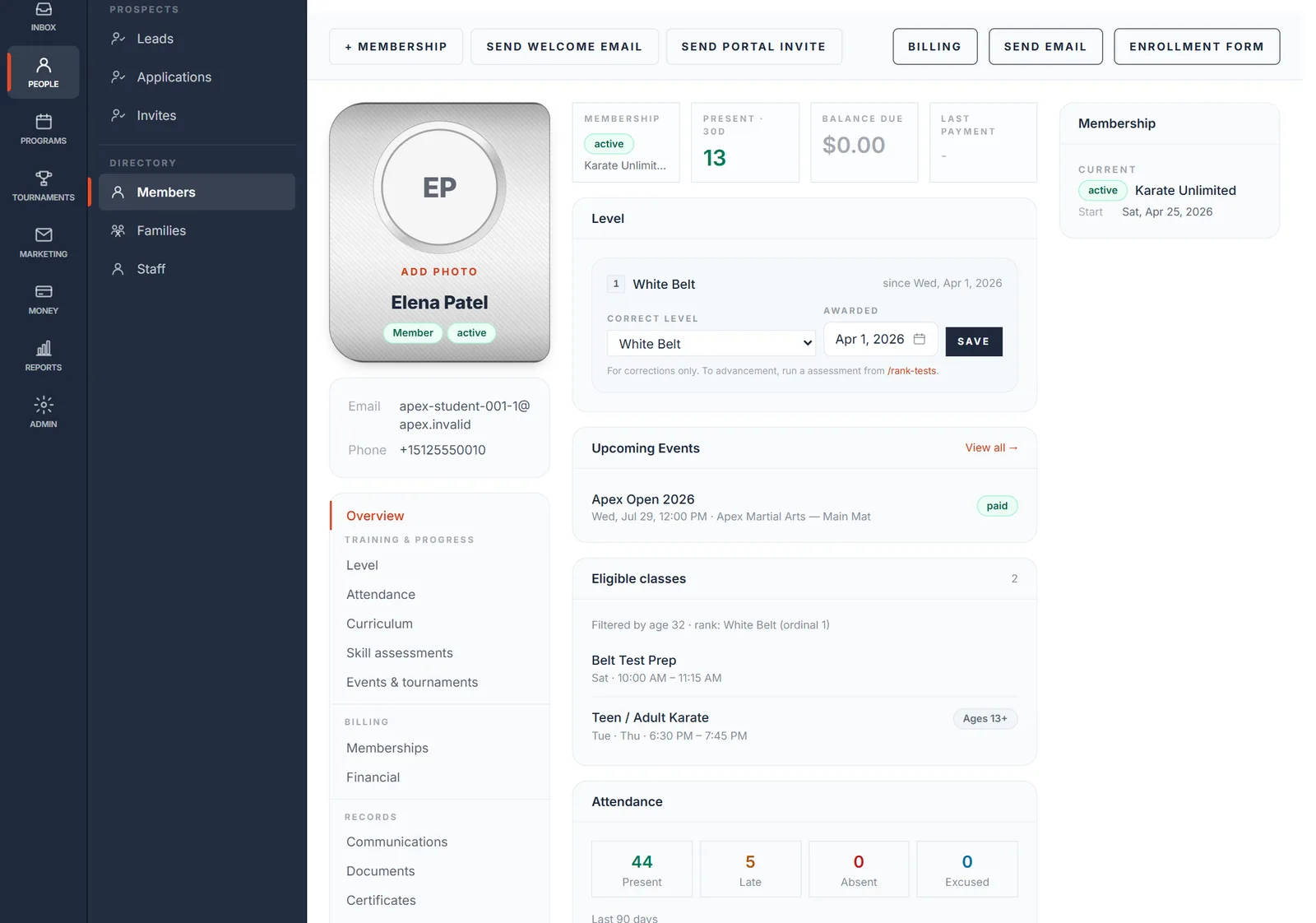
Task: Open the Money card icon
Action: coord(44,291)
